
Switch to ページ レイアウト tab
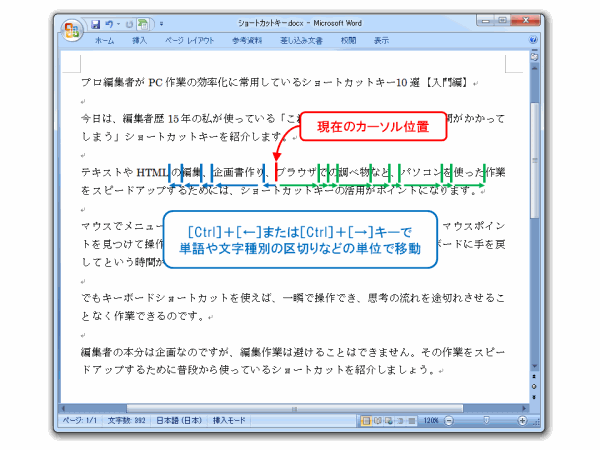point(189,40)
